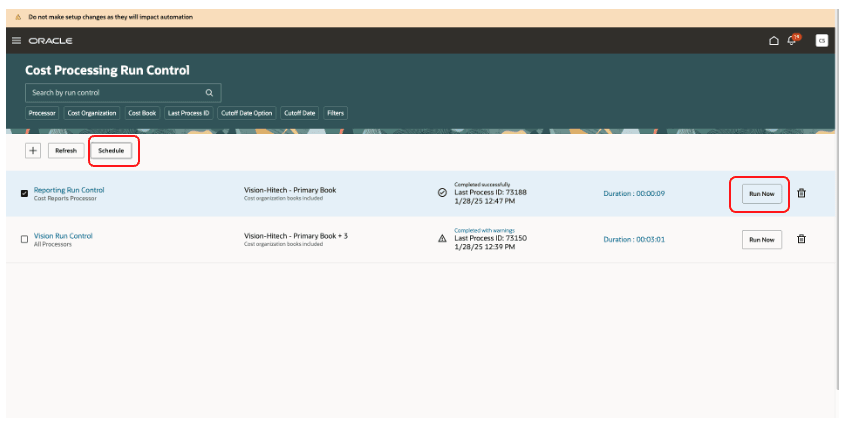Click the page vertical scrollbar

[837, 198]
